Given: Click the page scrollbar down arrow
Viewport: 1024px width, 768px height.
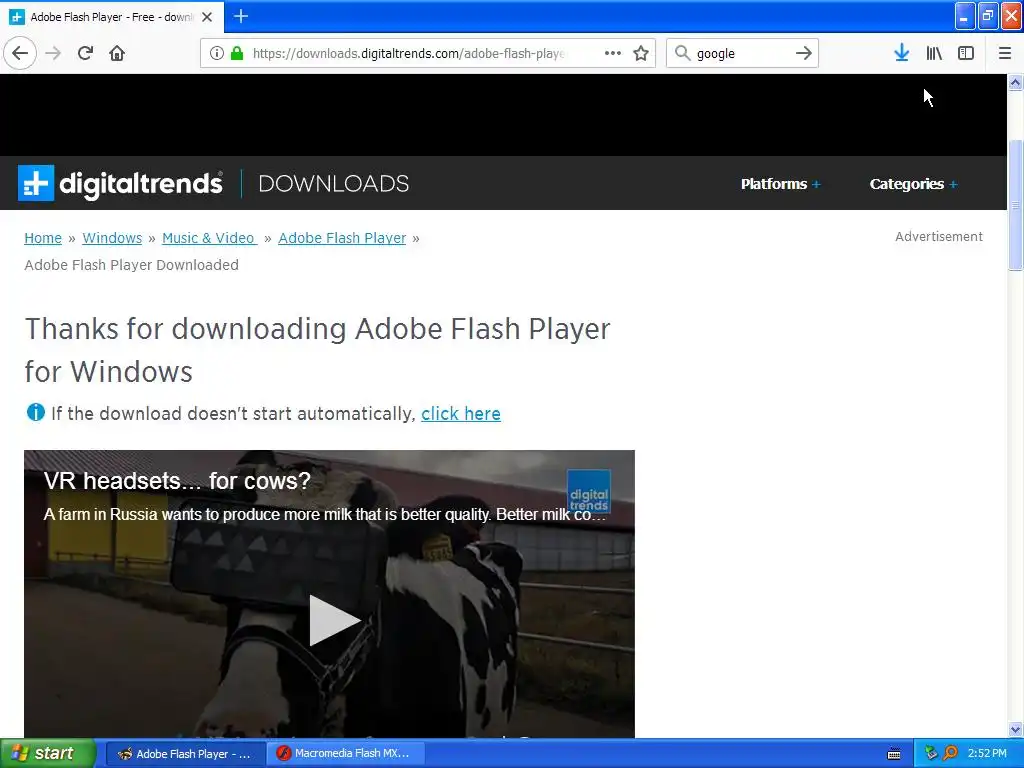Looking at the screenshot, I should pyautogui.click(x=1016, y=729).
